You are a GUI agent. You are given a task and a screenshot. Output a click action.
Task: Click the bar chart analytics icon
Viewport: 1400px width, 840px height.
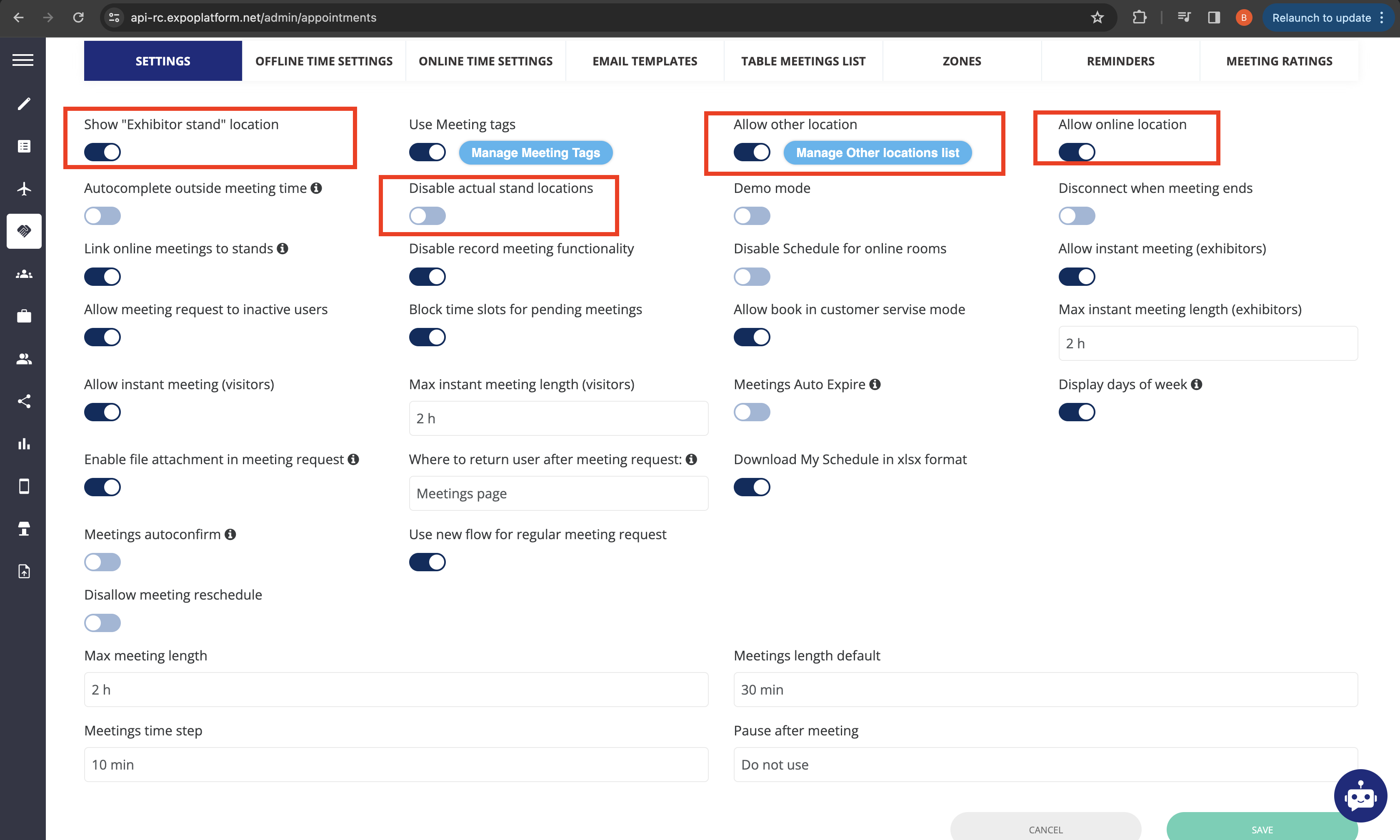click(x=24, y=444)
